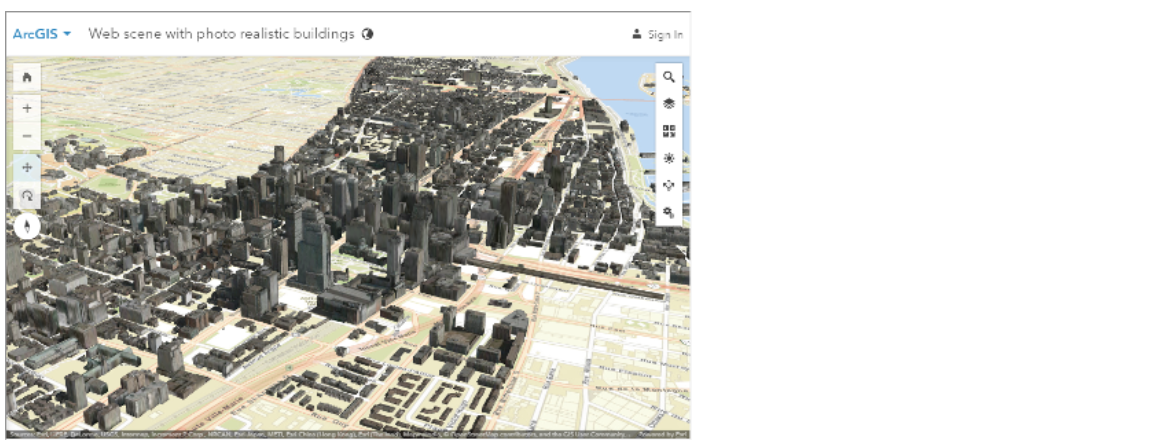Click the dropdown arrow beside ArcGIS
Viewport: 1156px width, 444px height.
67,34
